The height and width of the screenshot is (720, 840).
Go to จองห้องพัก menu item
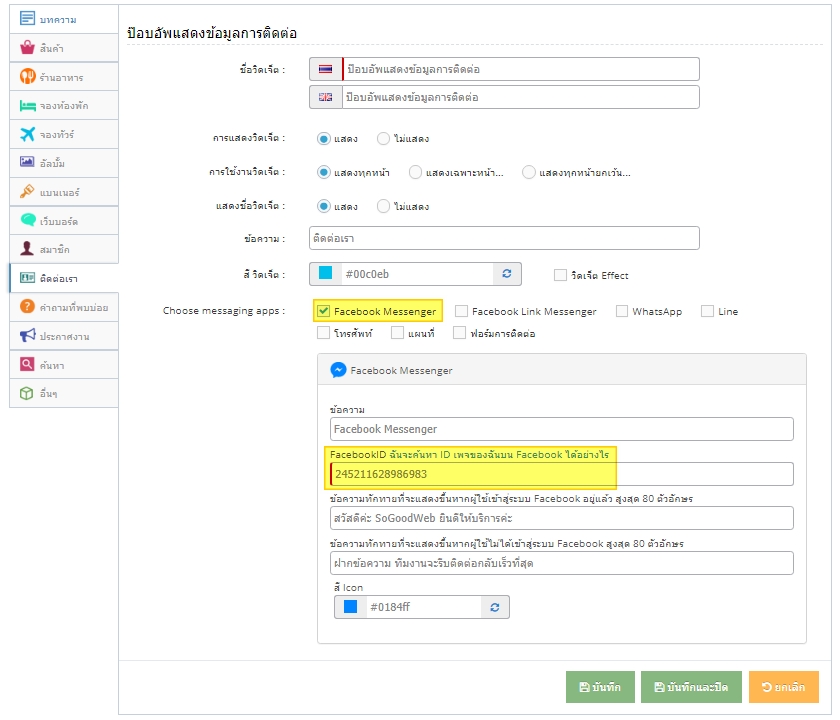pyautogui.click(x=64, y=106)
